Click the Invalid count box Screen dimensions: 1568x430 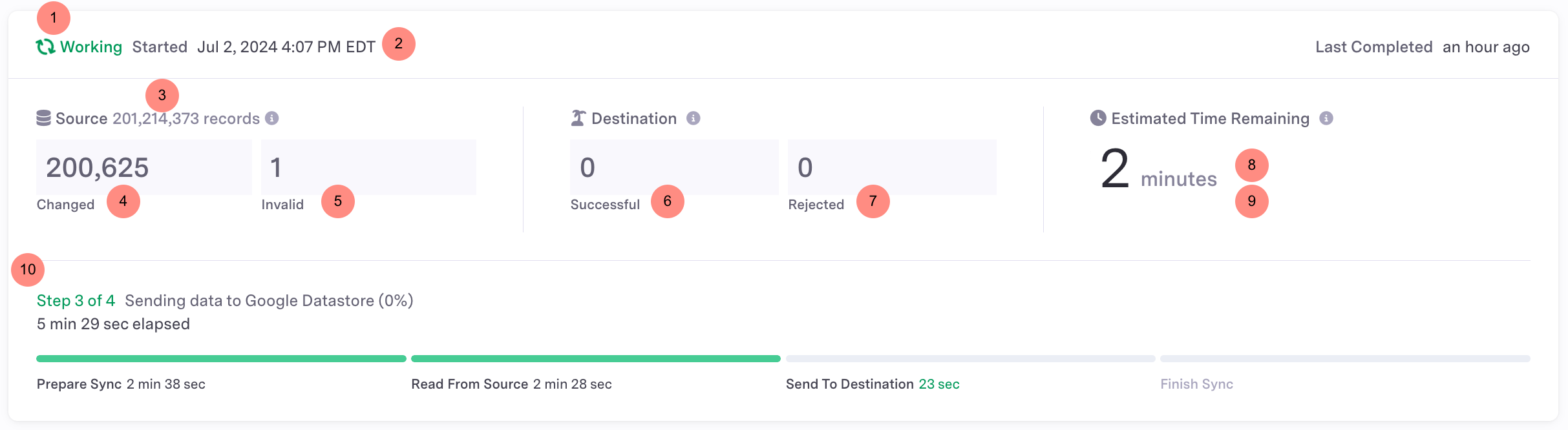368,167
